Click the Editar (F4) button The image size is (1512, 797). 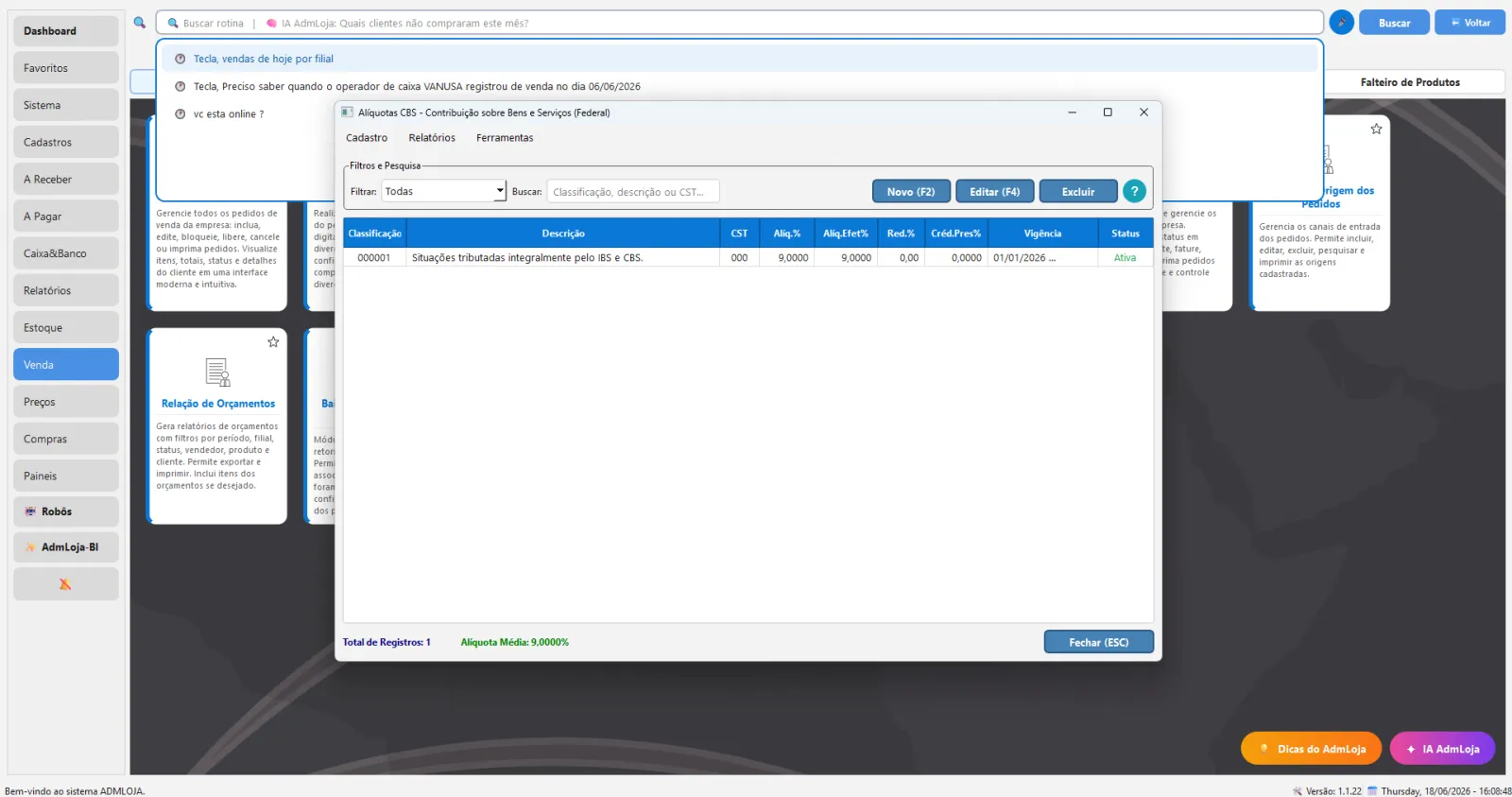click(x=995, y=191)
